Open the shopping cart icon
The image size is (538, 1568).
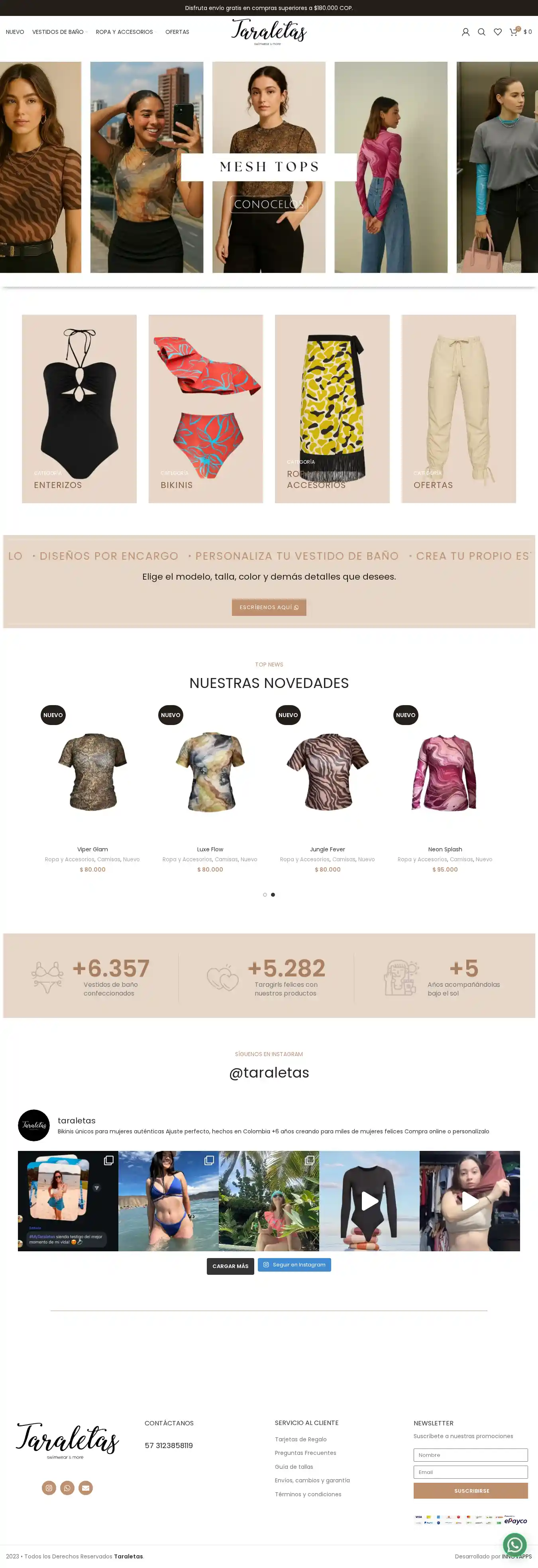pos(514,31)
